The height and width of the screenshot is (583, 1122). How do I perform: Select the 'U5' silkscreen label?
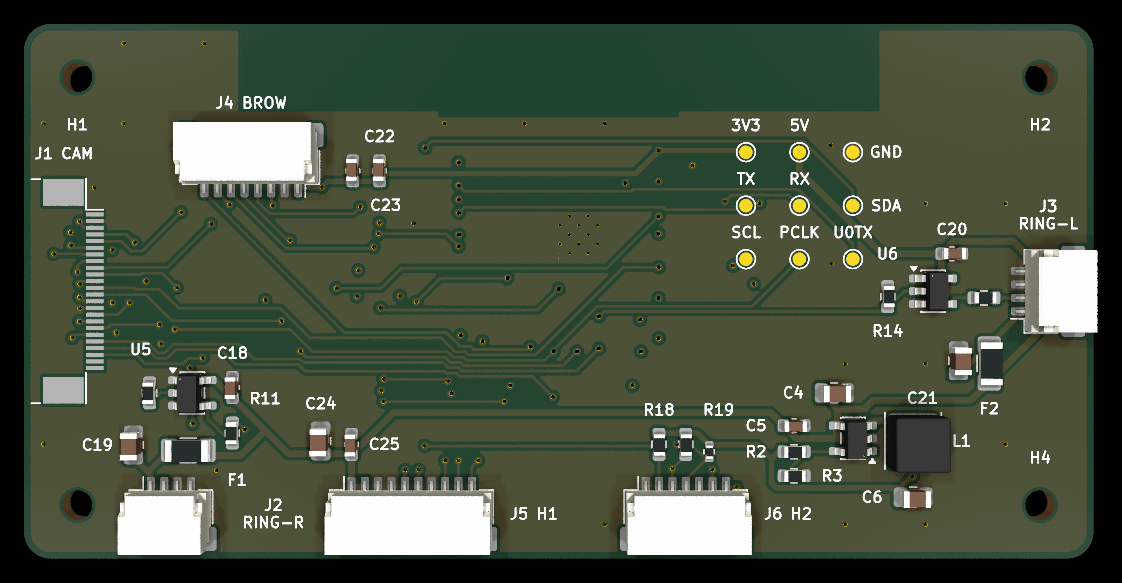pyautogui.click(x=141, y=349)
